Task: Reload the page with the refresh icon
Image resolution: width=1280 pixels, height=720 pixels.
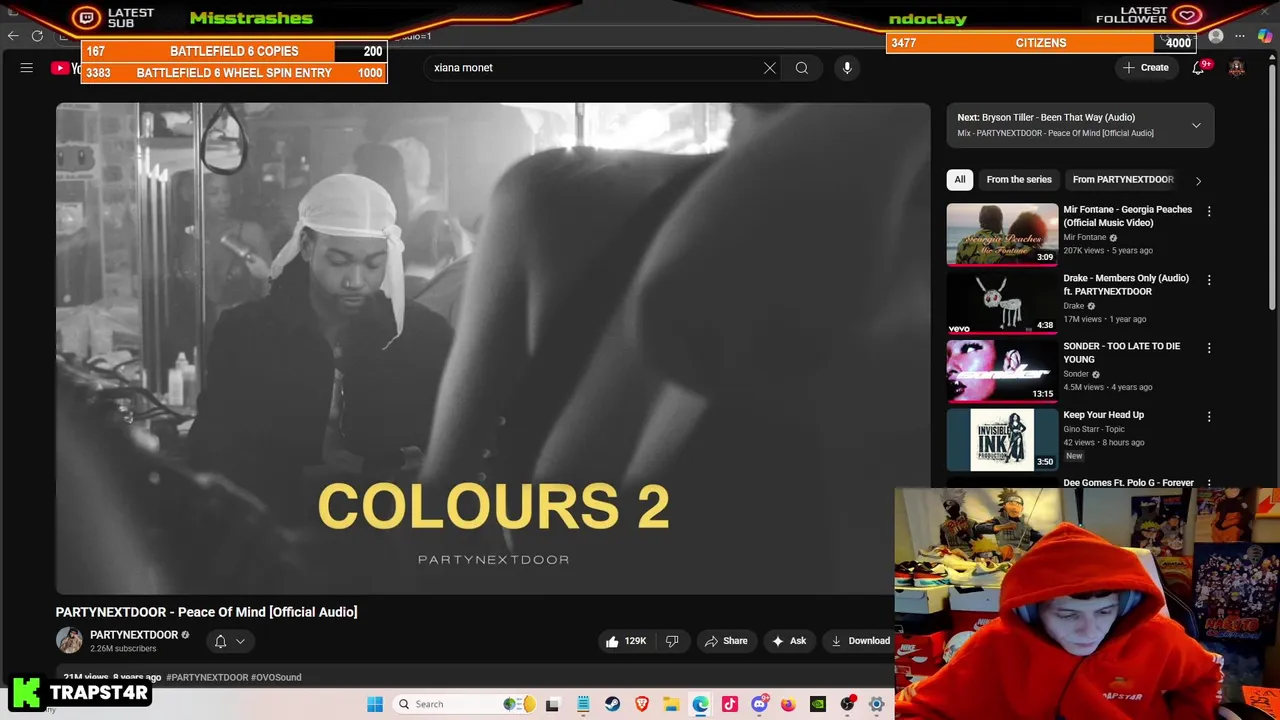Action: pyautogui.click(x=37, y=36)
